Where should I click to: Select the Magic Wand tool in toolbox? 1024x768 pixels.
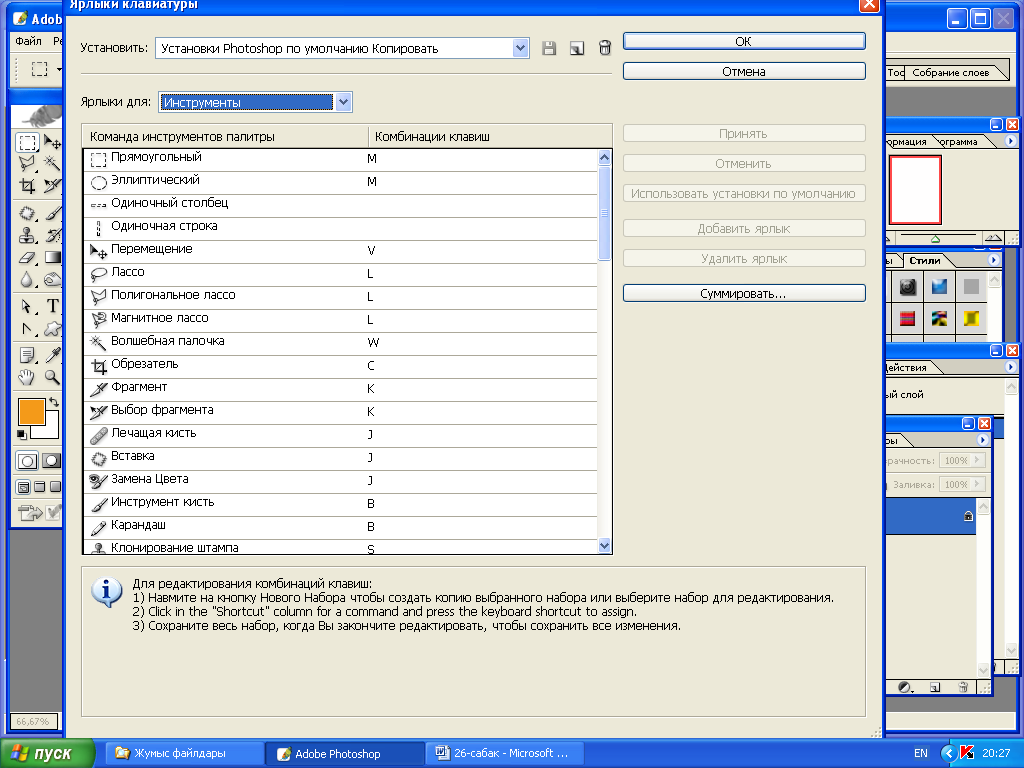click(x=52, y=163)
